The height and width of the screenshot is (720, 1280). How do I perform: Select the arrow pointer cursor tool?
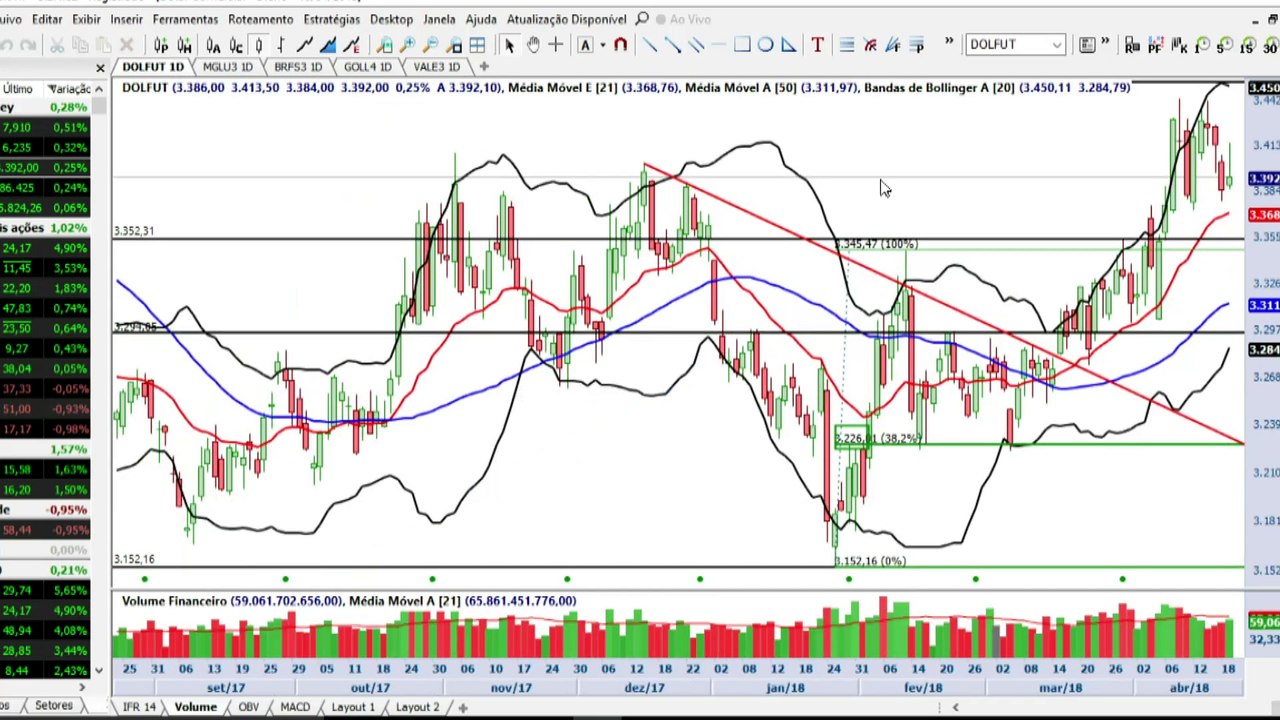[x=509, y=45]
